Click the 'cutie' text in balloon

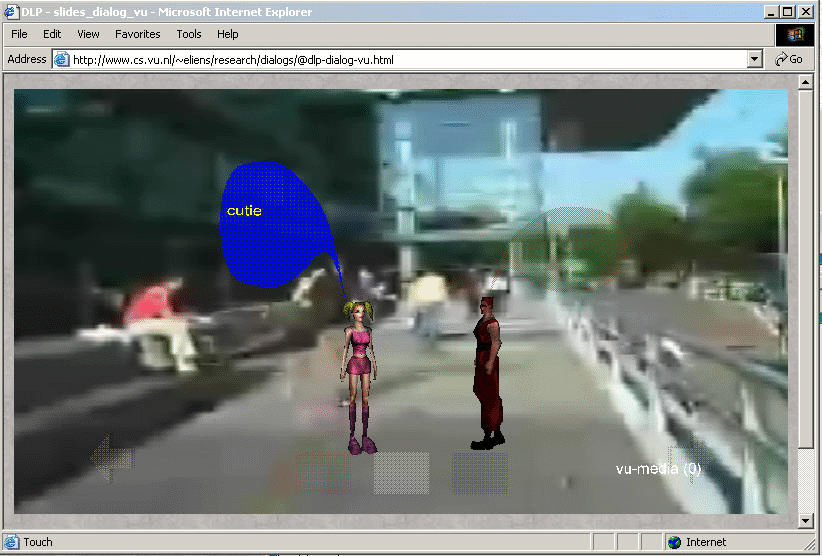click(x=244, y=211)
